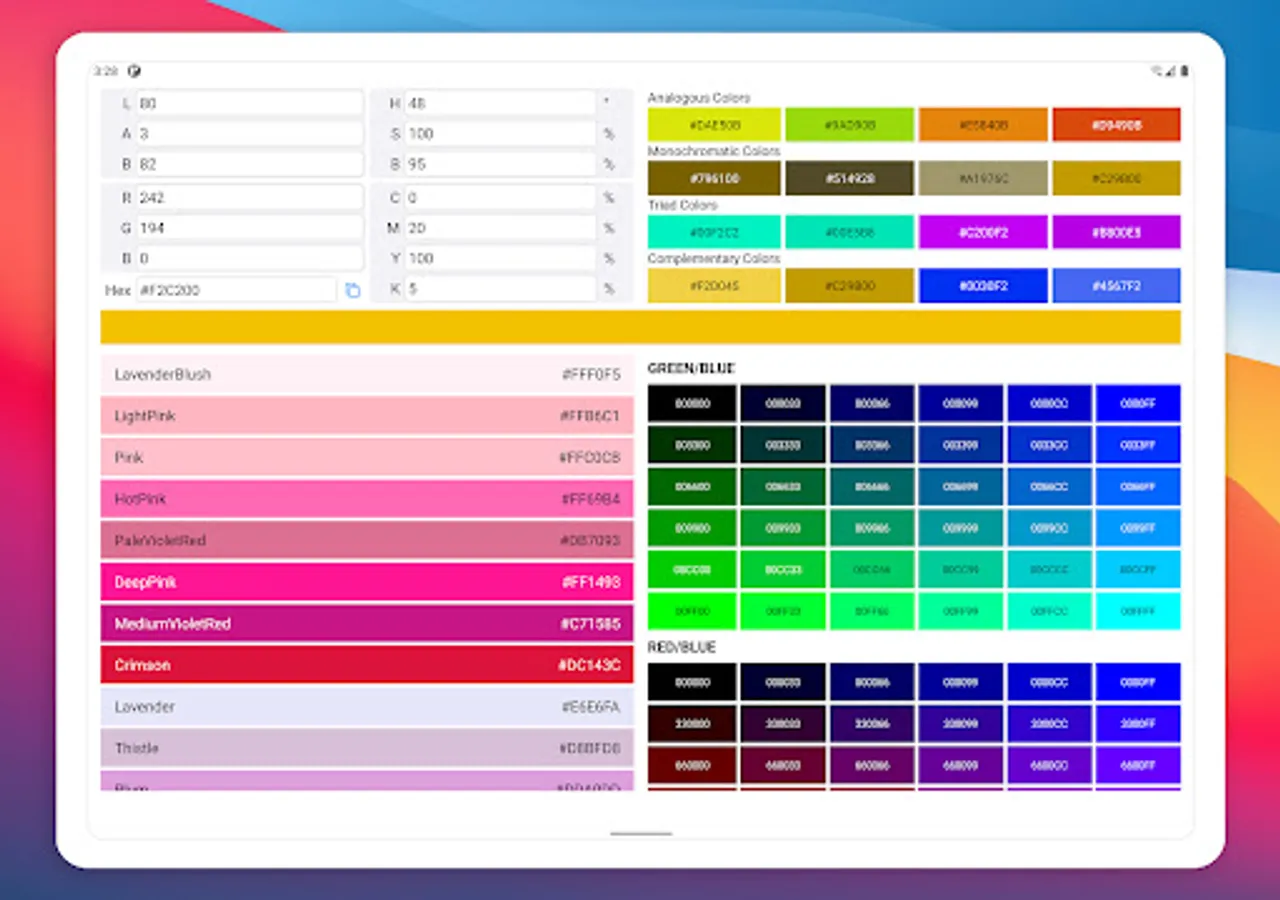Image resolution: width=1280 pixels, height=900 pixels.
Task: Select 6600CC in the RED/BLUE grid
Action: [1049, 765]
